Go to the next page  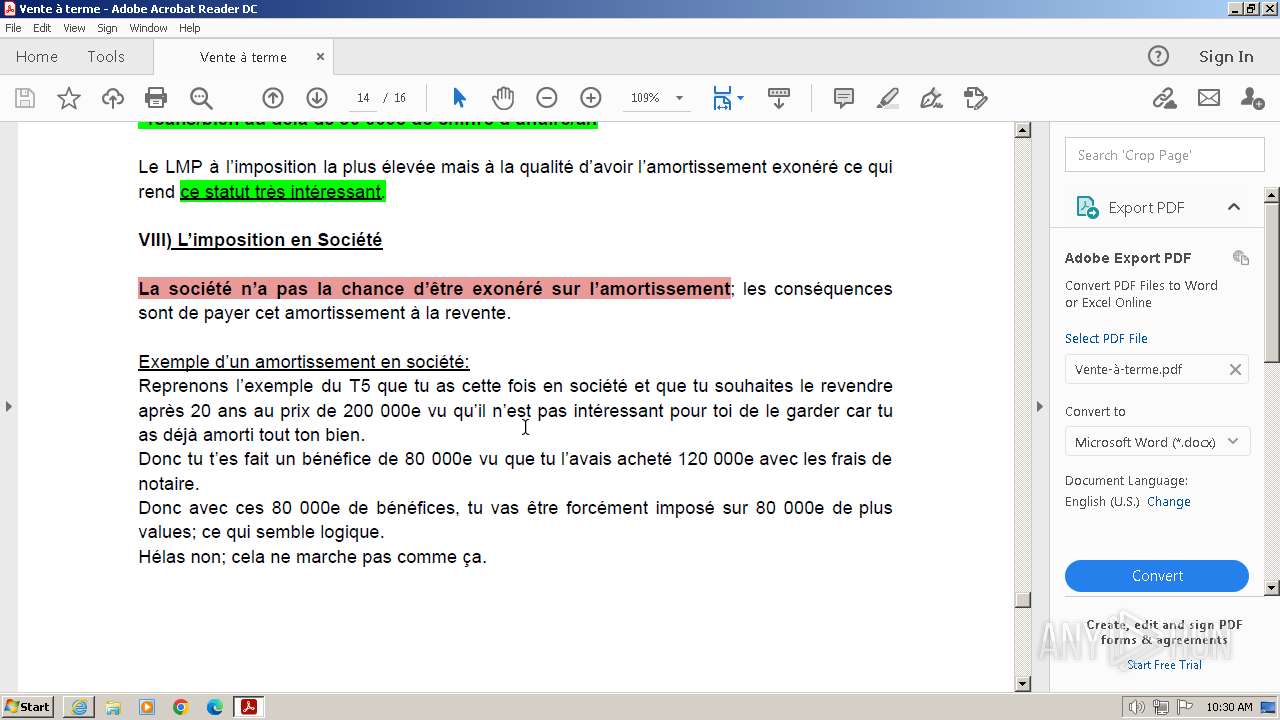(317, 98)
